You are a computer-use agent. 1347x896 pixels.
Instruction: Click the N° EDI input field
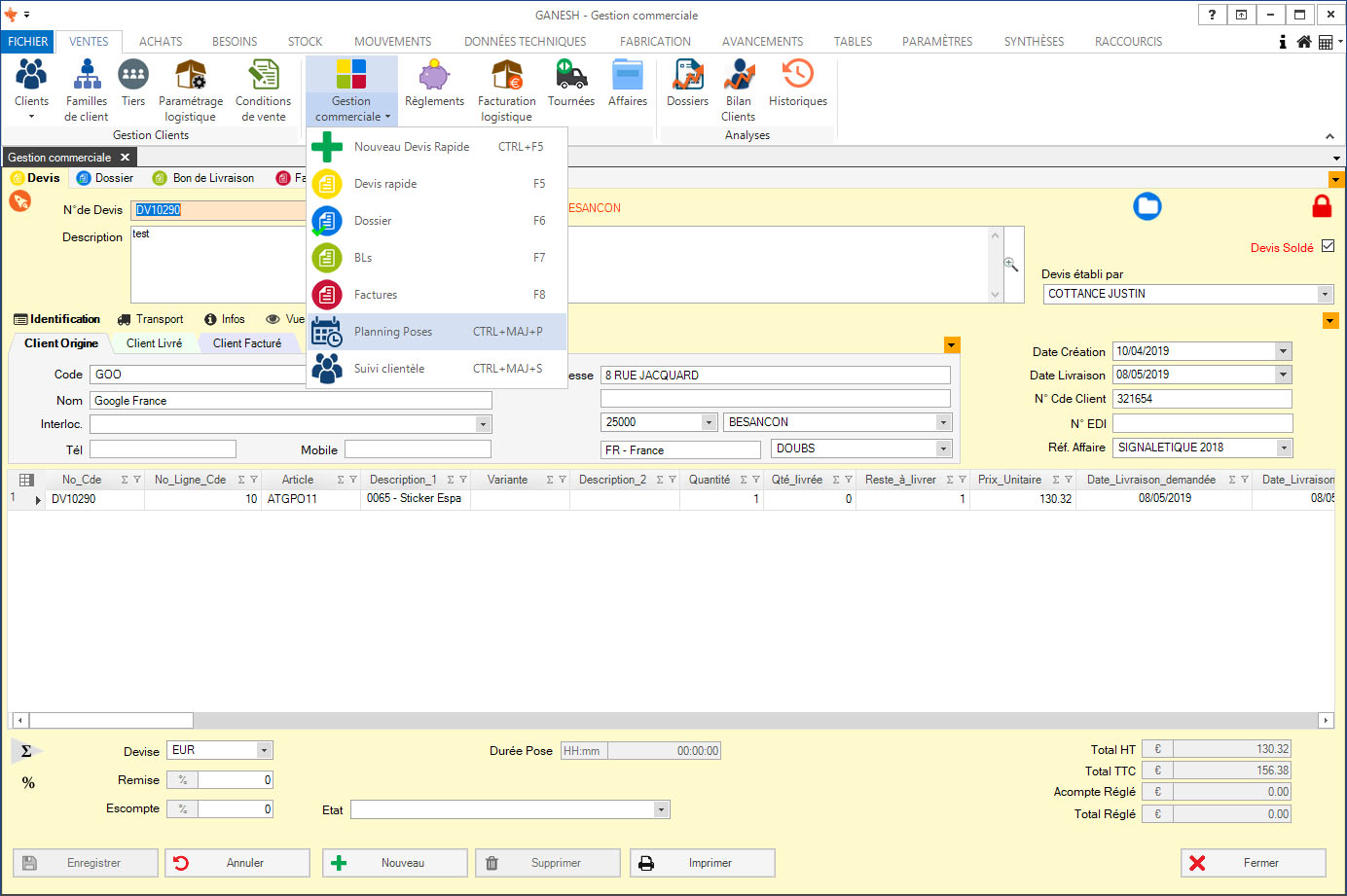pyautogui.click(x=1202, y=423)
